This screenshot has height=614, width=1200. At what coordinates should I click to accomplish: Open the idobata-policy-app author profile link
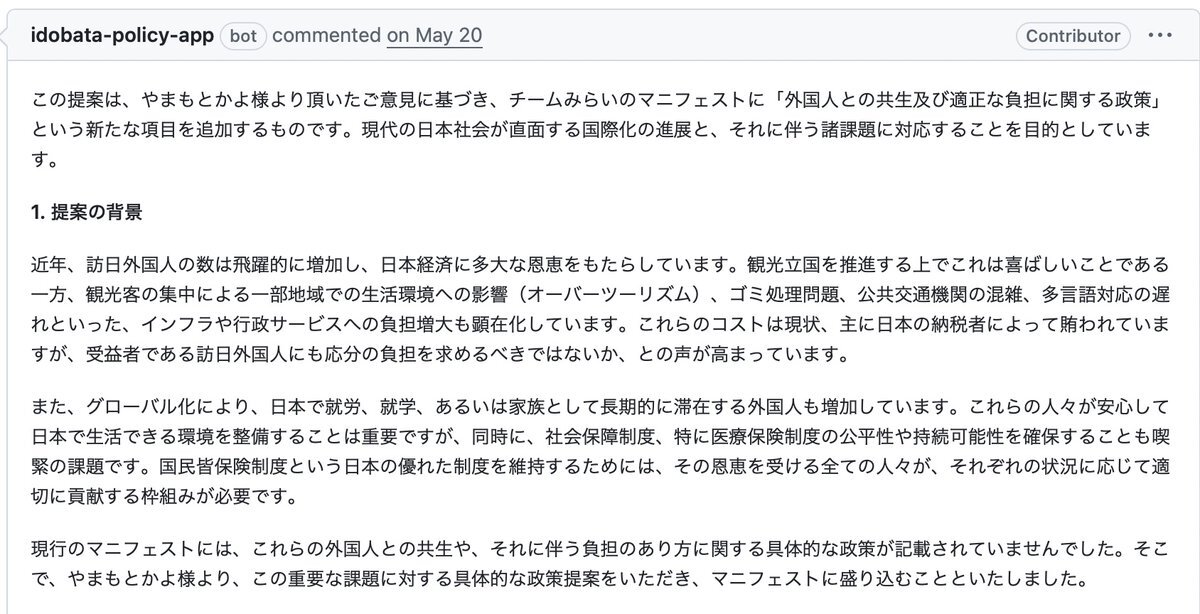point(122,36)
